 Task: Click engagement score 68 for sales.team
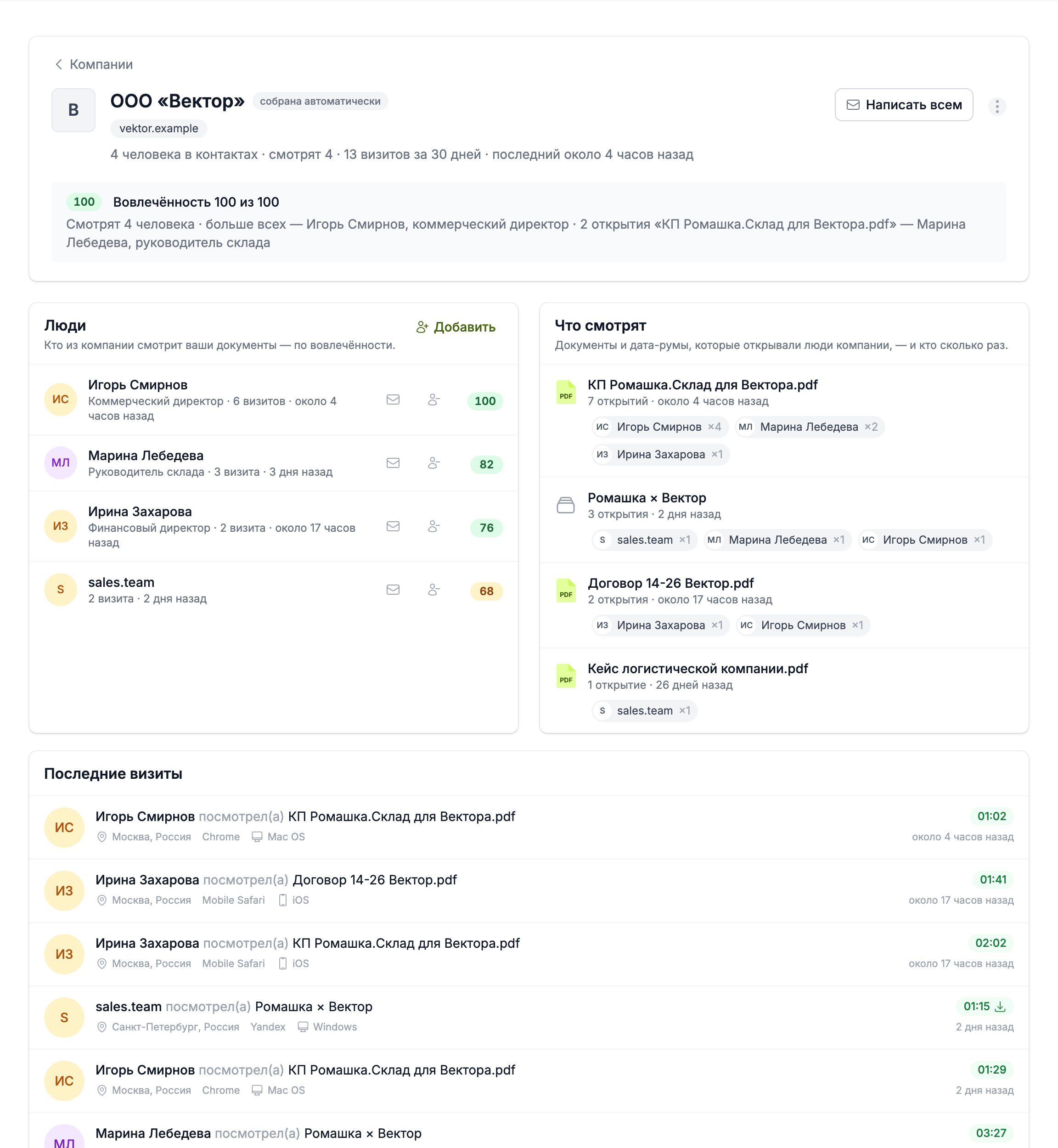pyautogui.click(x=486, y=591)
